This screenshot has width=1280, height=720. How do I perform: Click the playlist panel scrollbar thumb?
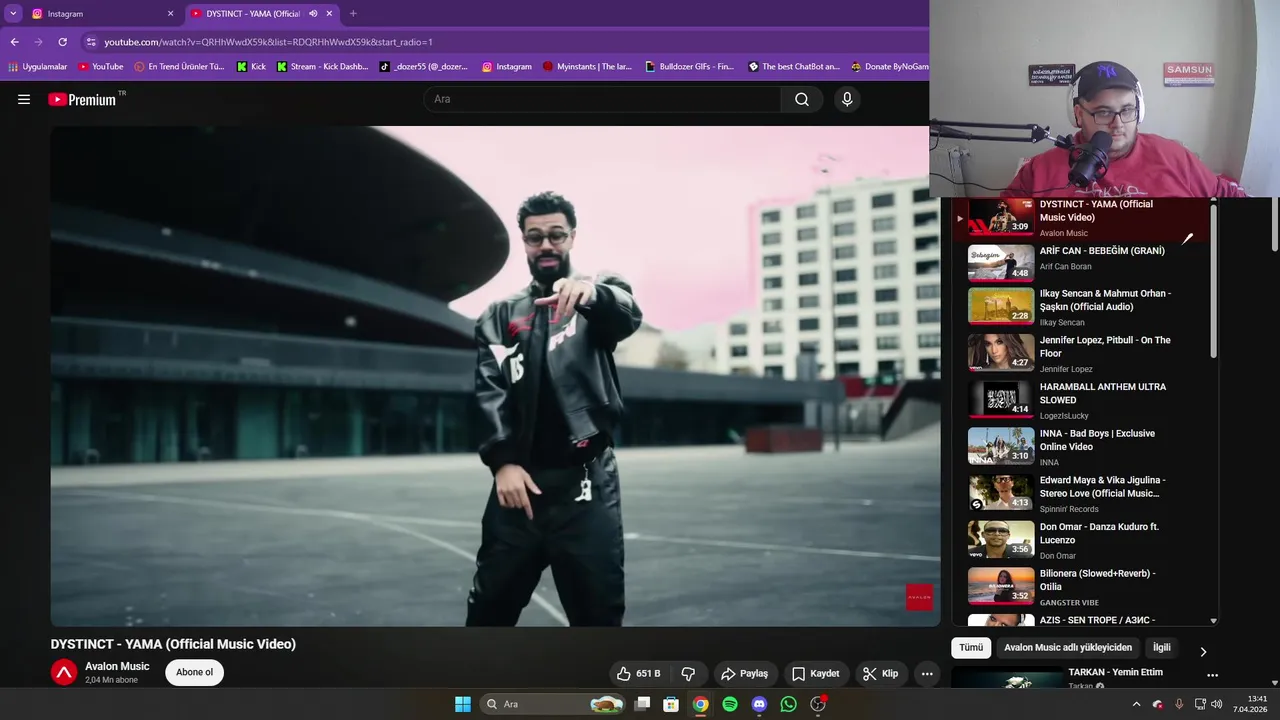[1214, 280]
